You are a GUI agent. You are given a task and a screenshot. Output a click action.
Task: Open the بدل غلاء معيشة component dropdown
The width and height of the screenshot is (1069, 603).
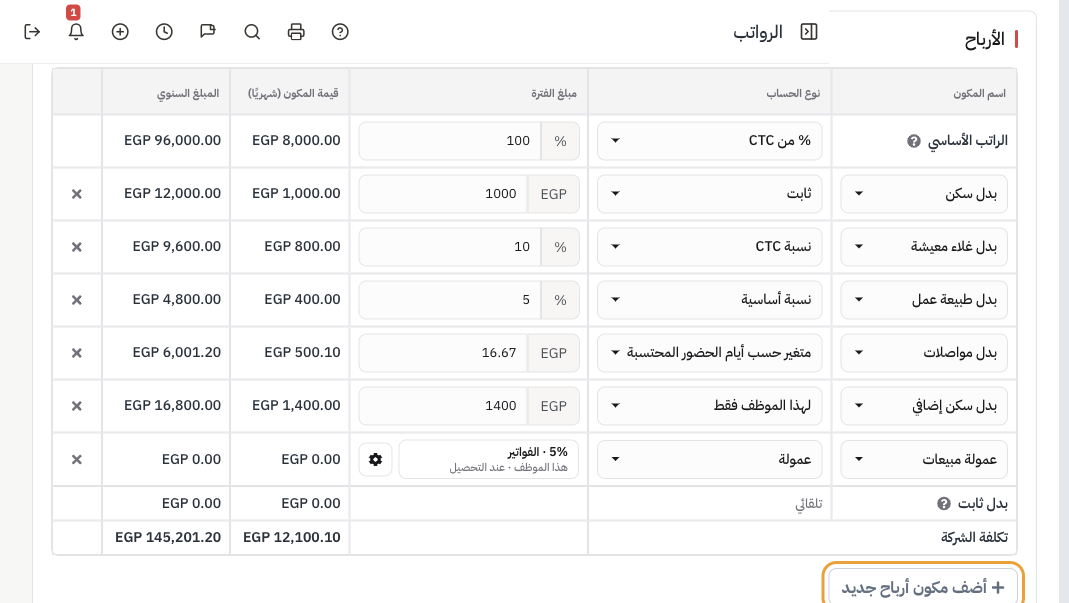point(924,246)
